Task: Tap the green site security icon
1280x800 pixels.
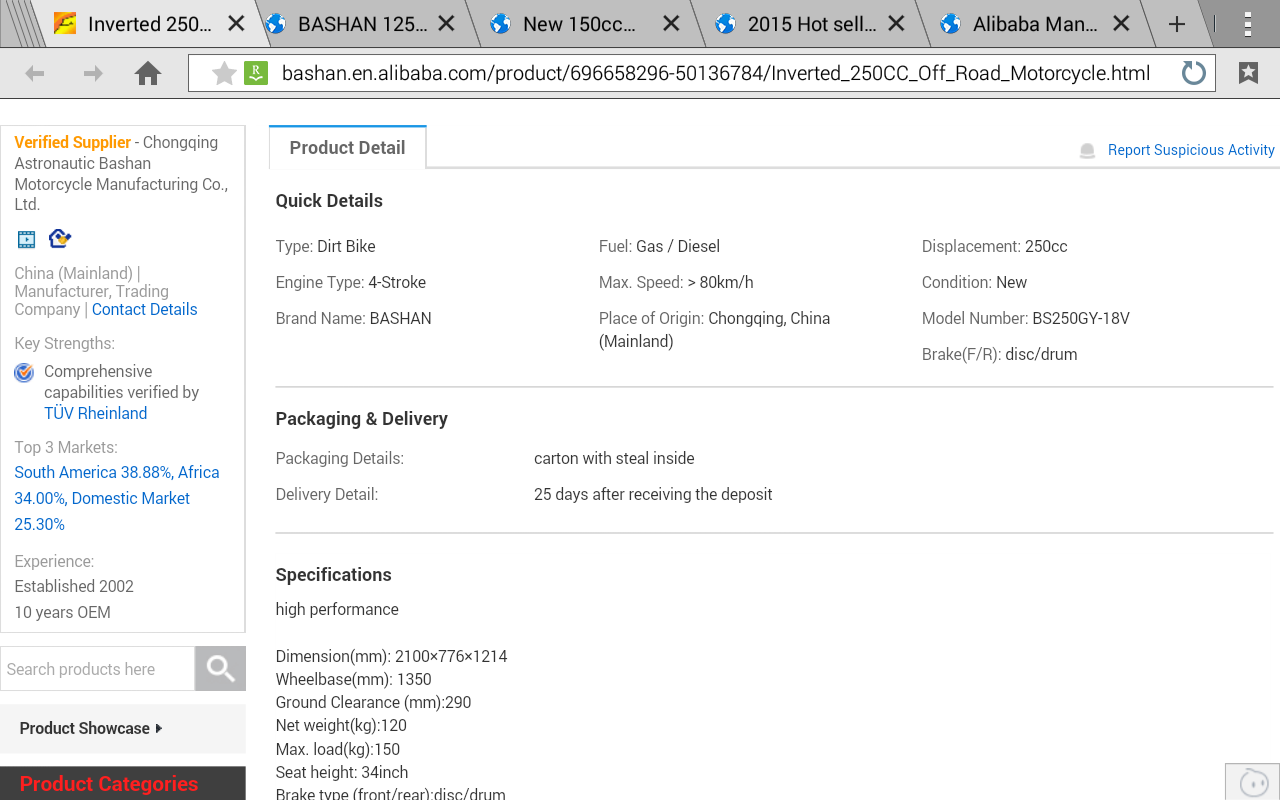Action: pyautogui.click(x=256, y=73)
